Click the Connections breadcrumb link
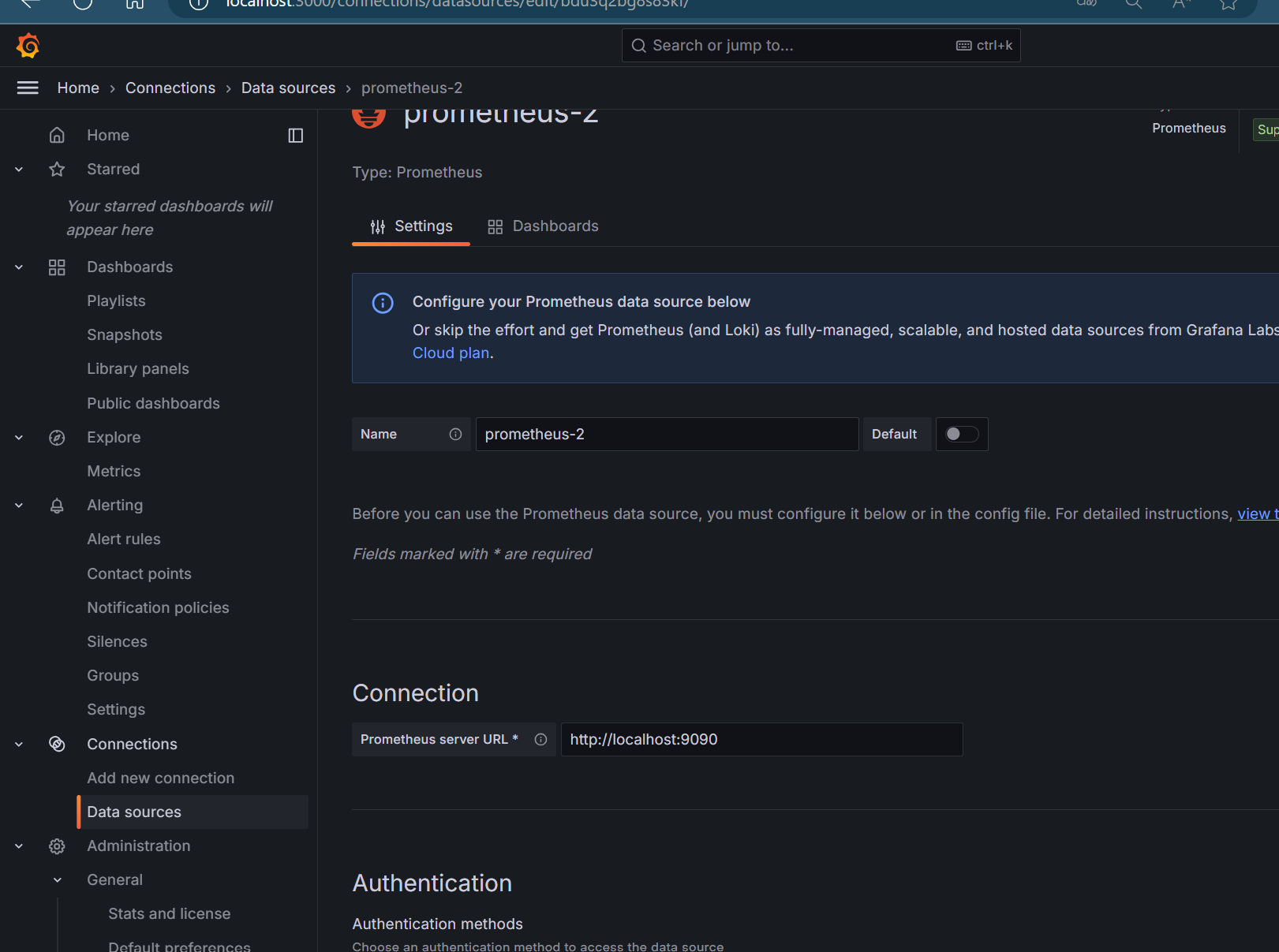Viewport: 1279px width, 952px height. click(x=170, y=88)
